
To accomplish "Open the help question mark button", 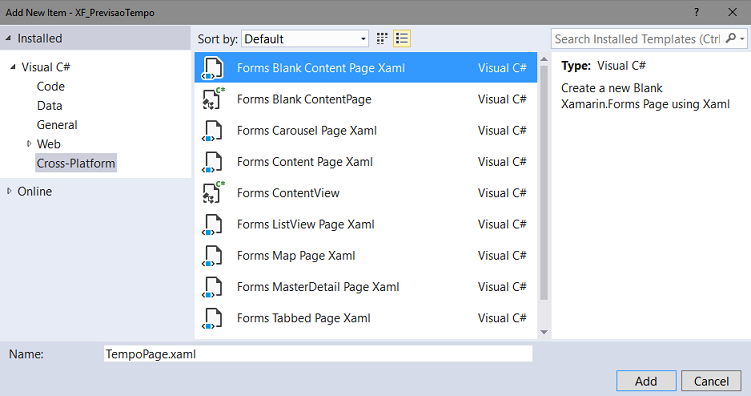I will (696, 12).
